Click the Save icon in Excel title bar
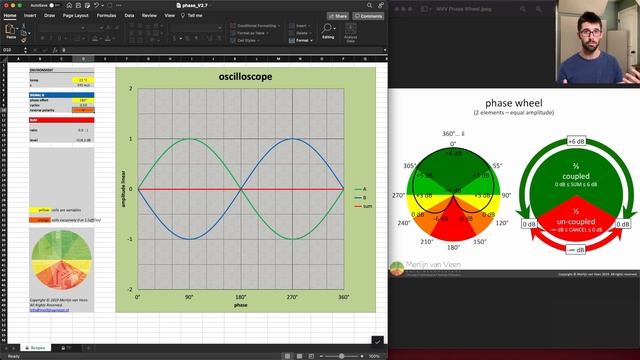The image size is (640, 360). click(x=78, y=6)
